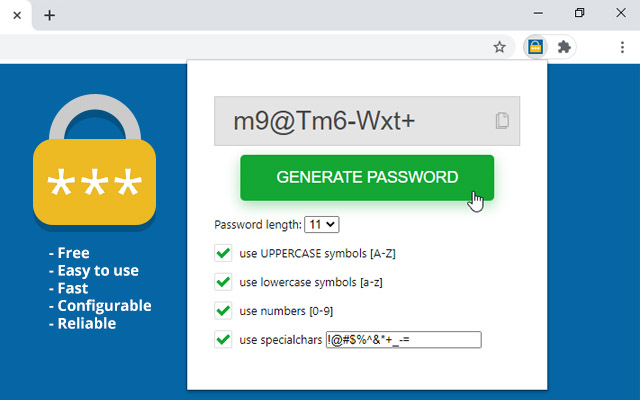The image size is (640, 400).
Task: Close the current browser tab
Action: (17, 15)
